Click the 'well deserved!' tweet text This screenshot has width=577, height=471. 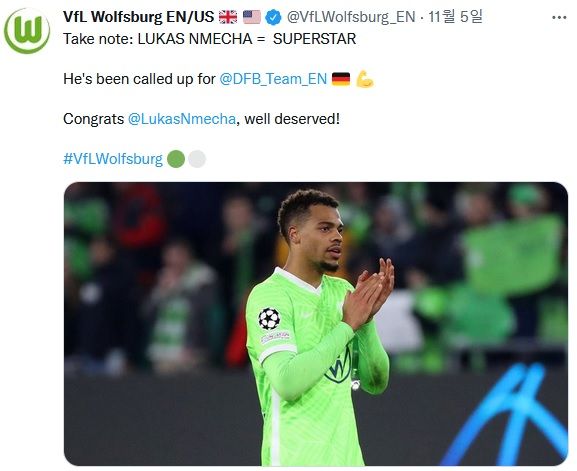pos(292,119)
